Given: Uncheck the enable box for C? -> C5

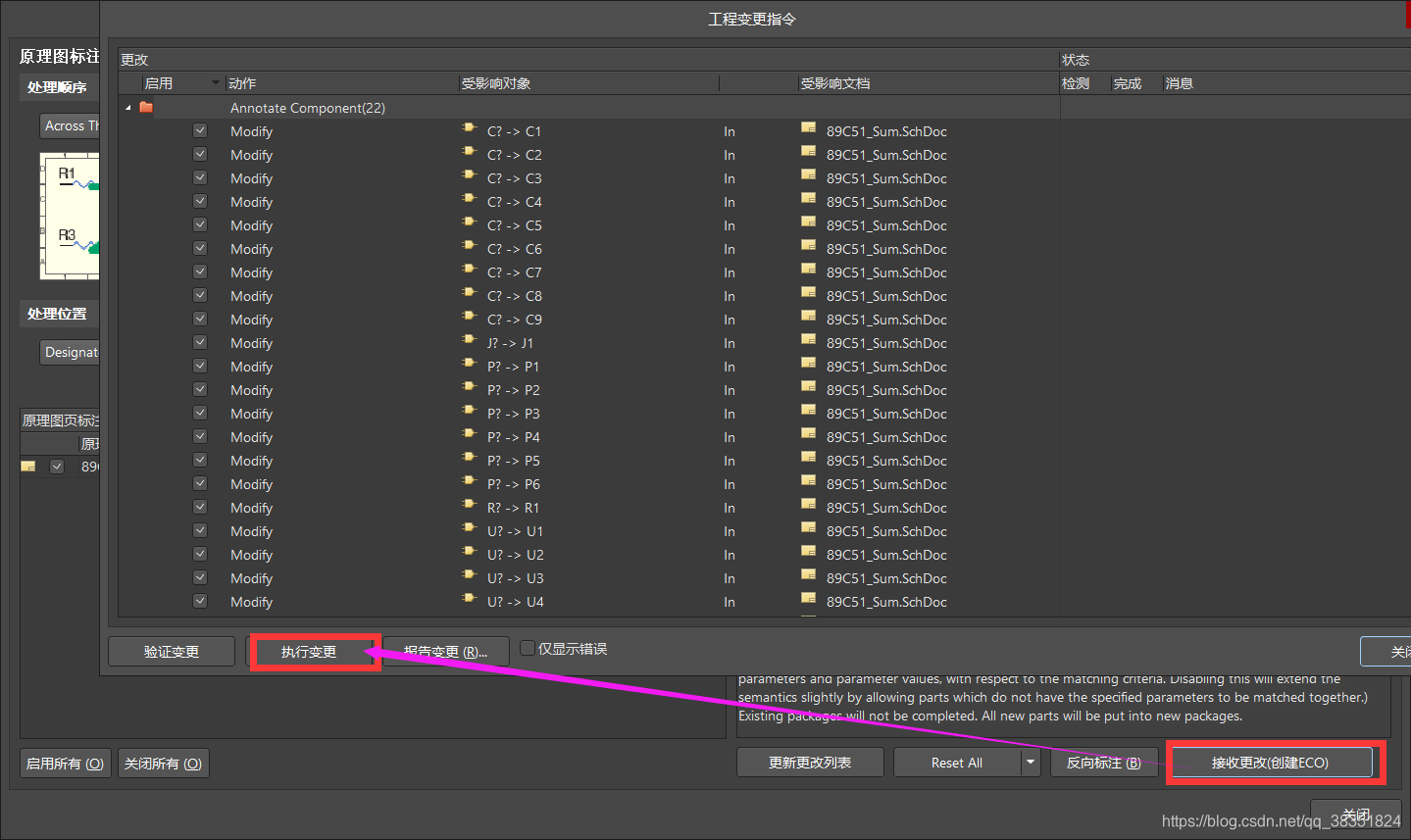Looking at the screenshot, I should 200,224.
